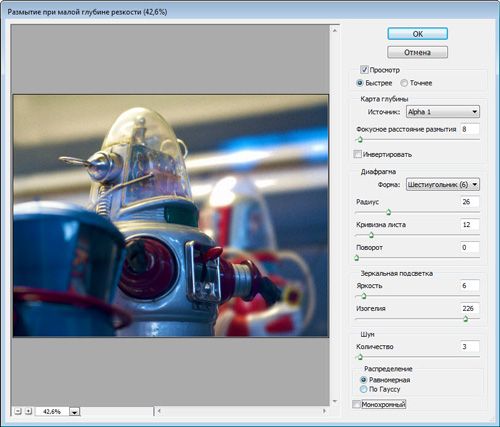Open the Источник dropdown showing Alpha 1
The image size is (500, 427).
pyautogui.click(x=443, y=112)
